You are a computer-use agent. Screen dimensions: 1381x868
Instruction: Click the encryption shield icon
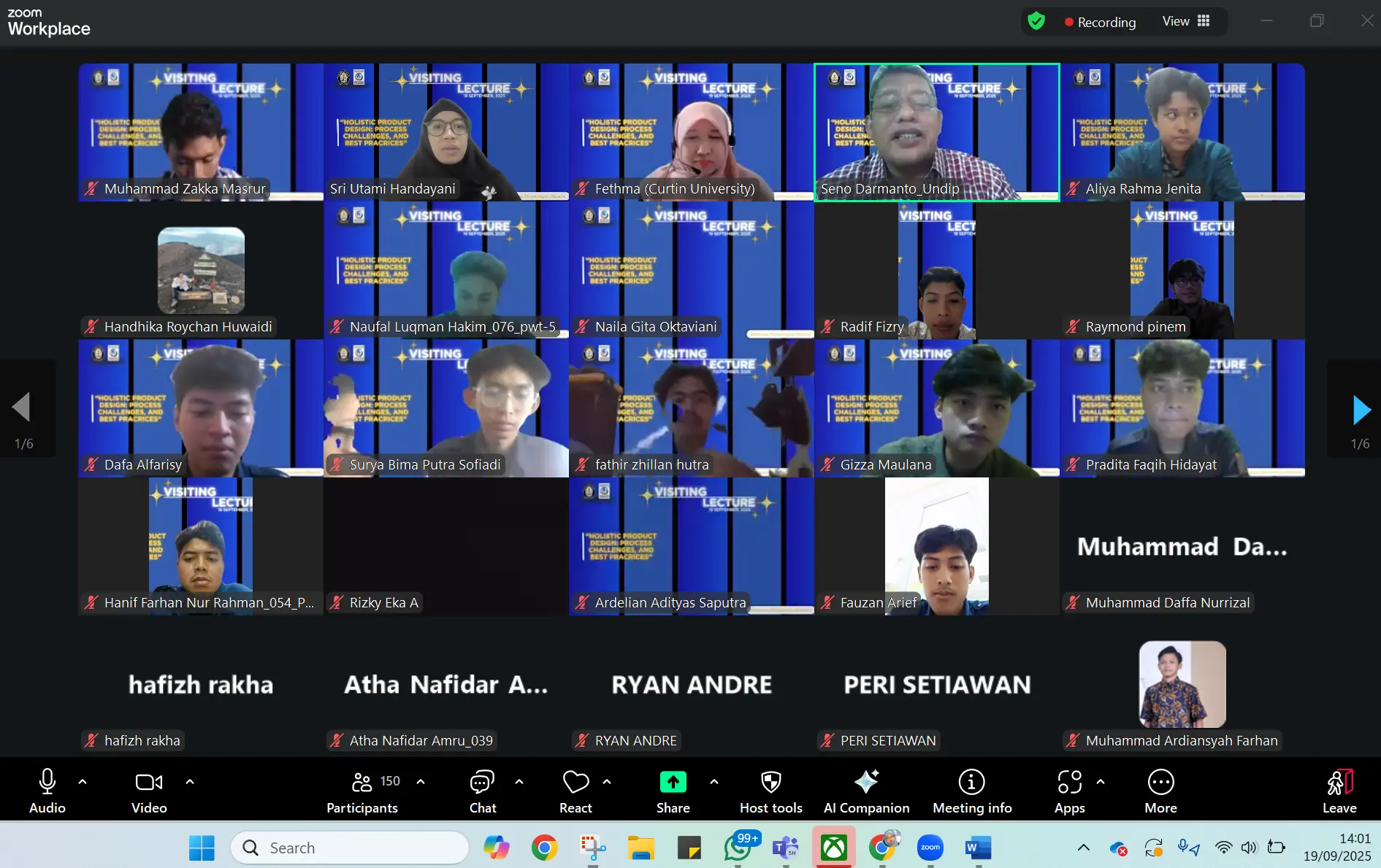click(1036, 21)
